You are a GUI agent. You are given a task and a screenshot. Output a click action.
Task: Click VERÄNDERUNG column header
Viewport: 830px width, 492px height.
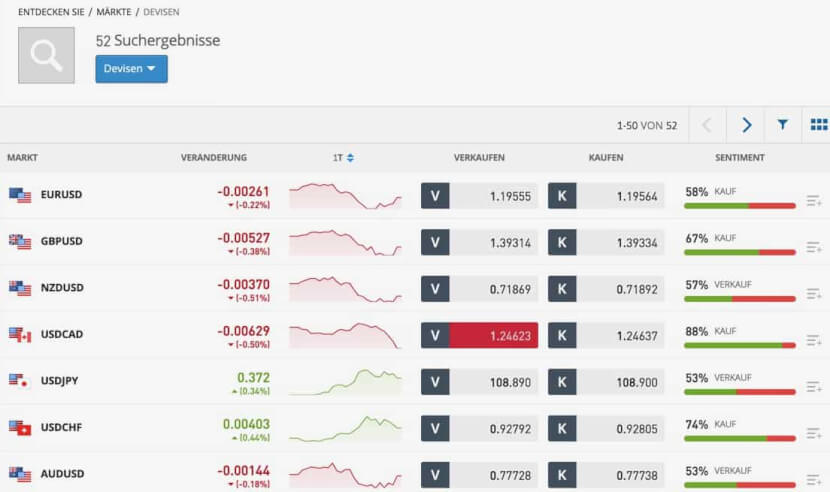[214, 158]
